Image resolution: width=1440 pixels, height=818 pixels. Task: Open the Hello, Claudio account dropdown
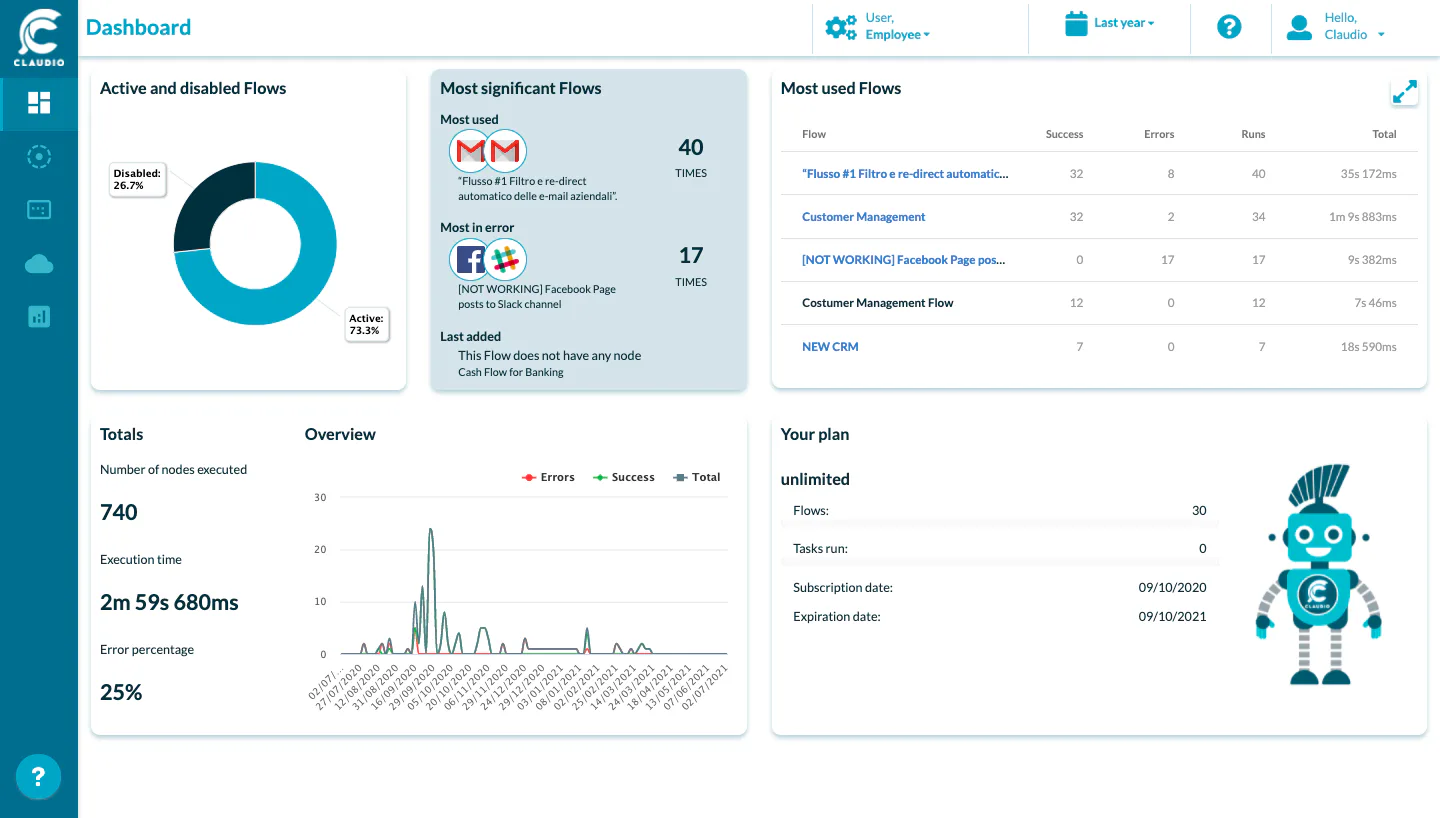tap(1354, 27)
